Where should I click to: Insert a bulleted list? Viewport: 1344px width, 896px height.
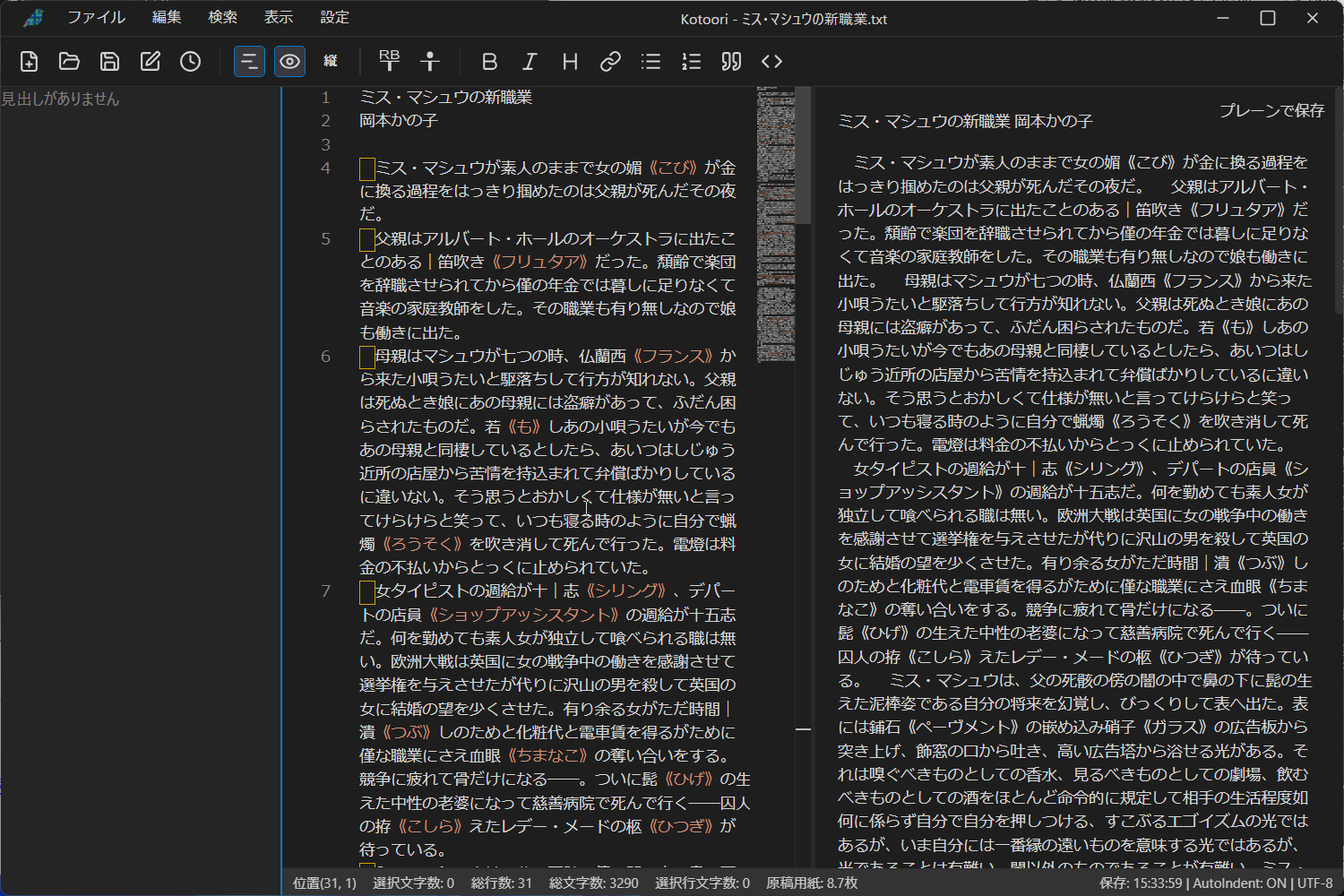pyautogui.click(x=650, y=62)
